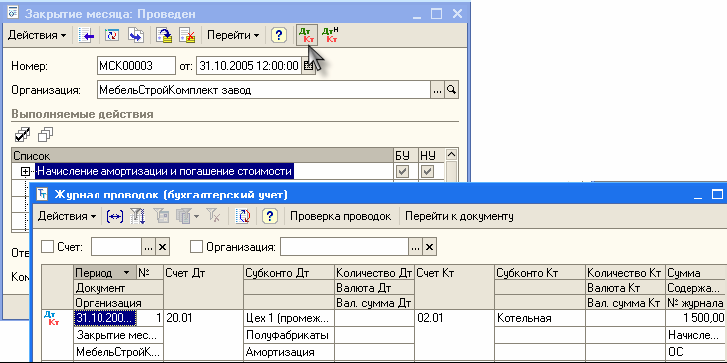Viewport: 727px width, 363px height.
Task: Click the Счет Кт column header
Action: (x=455, y=288)
